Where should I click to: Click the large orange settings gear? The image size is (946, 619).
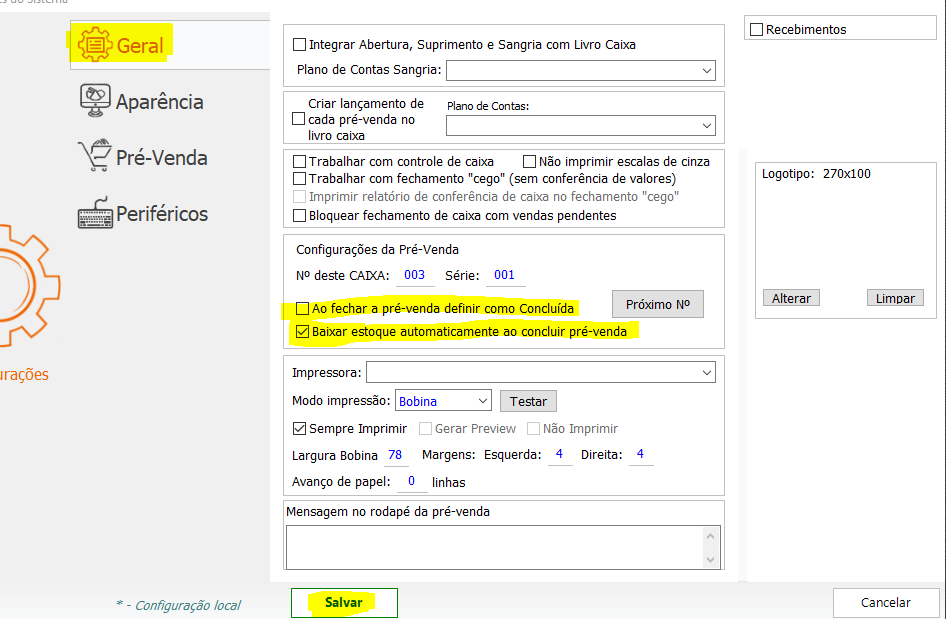pyautogui.click(x=20, y=285)
